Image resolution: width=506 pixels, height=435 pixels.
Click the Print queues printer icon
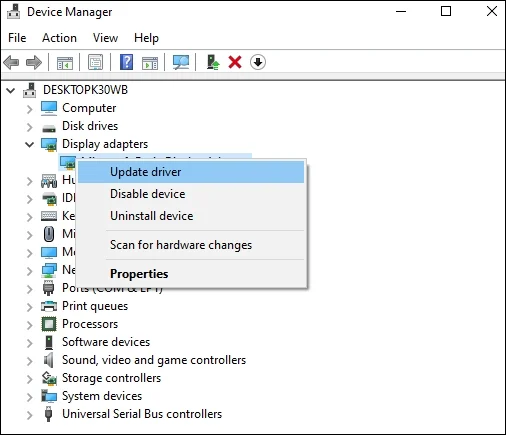point(49,306)
